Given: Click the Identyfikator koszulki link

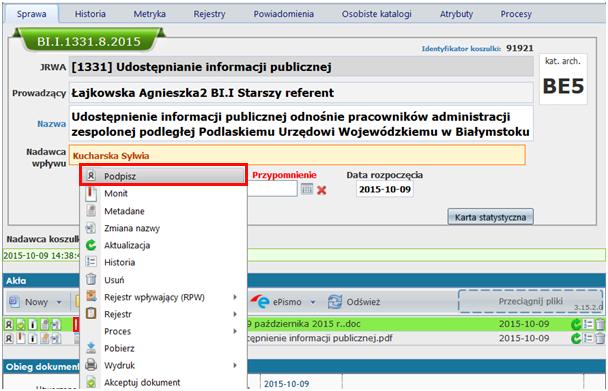Looking at the screenshot, I should click(461, 49).
